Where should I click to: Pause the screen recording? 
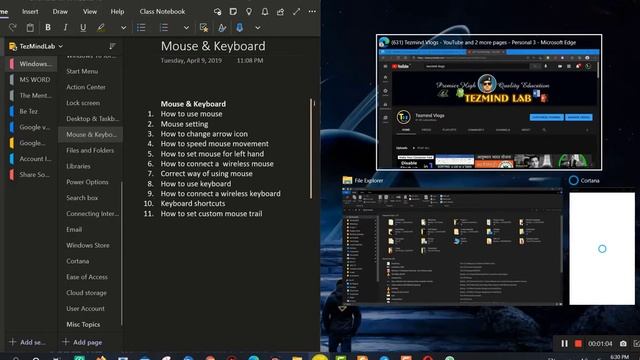(564, 344)
